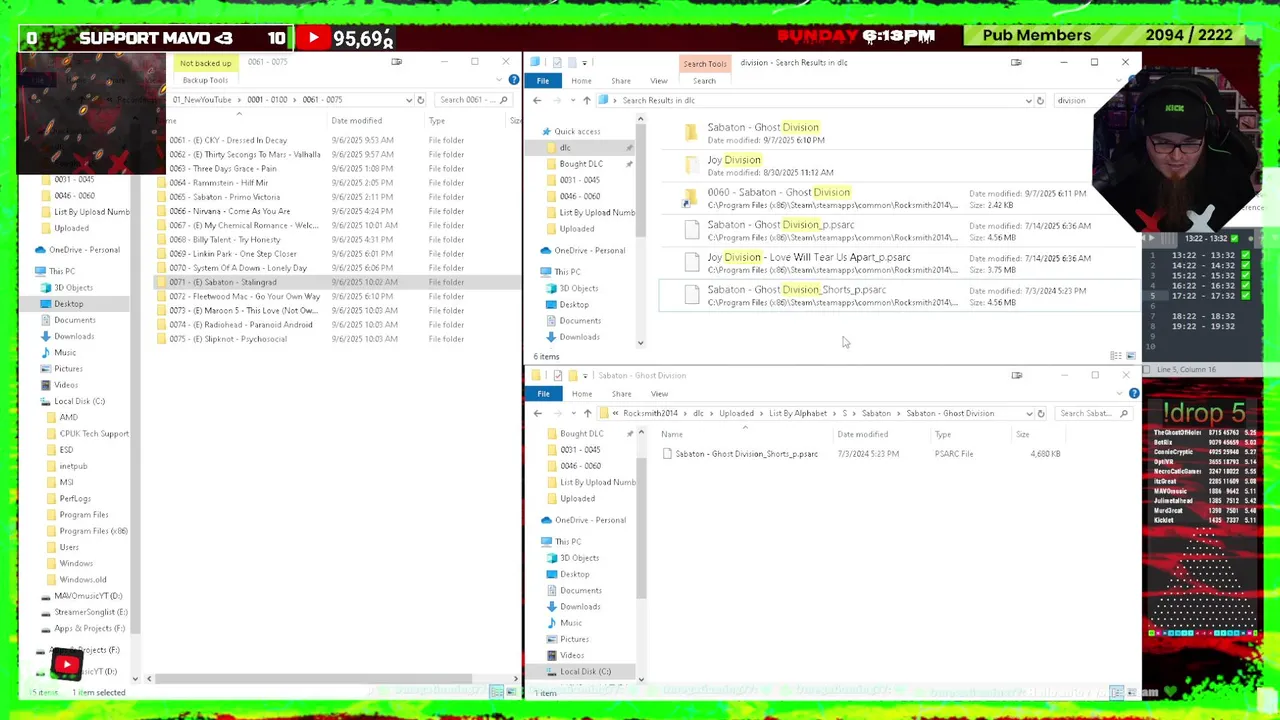This screenshot has width=1280, height=720.
Task: Open Search tab under Search Tools
Action: 704,81
